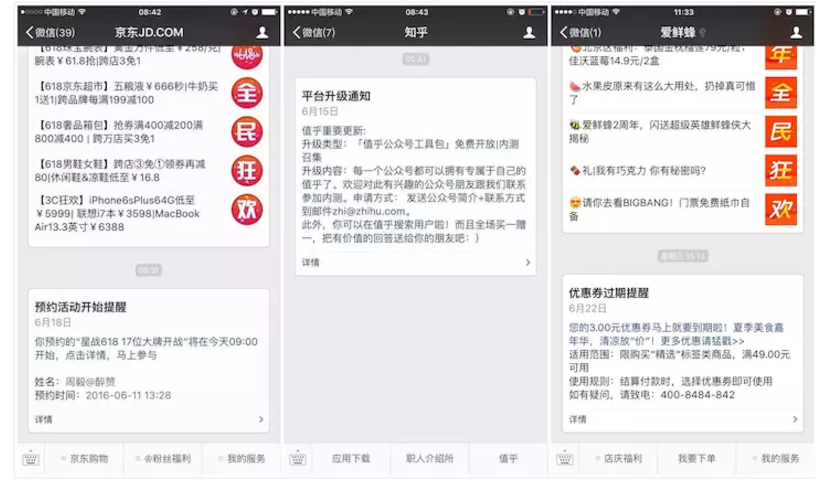
Task: Switch to keyboard input in the 京东JD.COM chat
Action: point(31,459)
